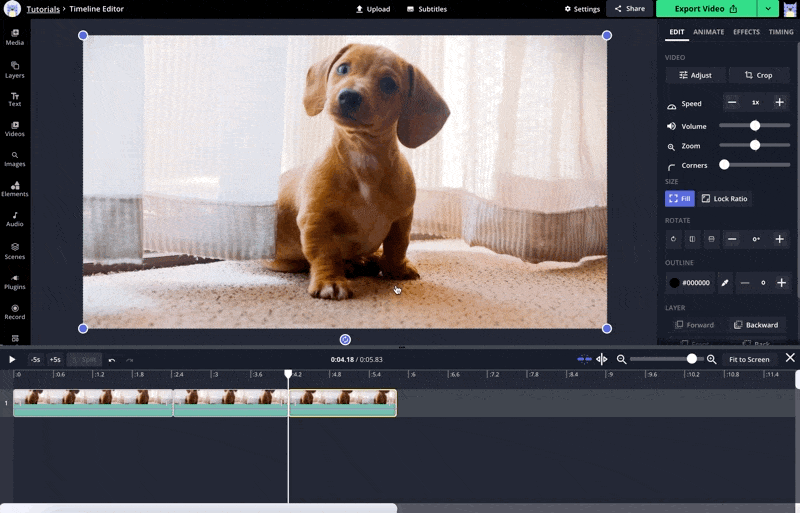The width and height of the screenshot is (800, 513).
Task: Zoom in on the timeline
Action: click(x=712, y=359)
